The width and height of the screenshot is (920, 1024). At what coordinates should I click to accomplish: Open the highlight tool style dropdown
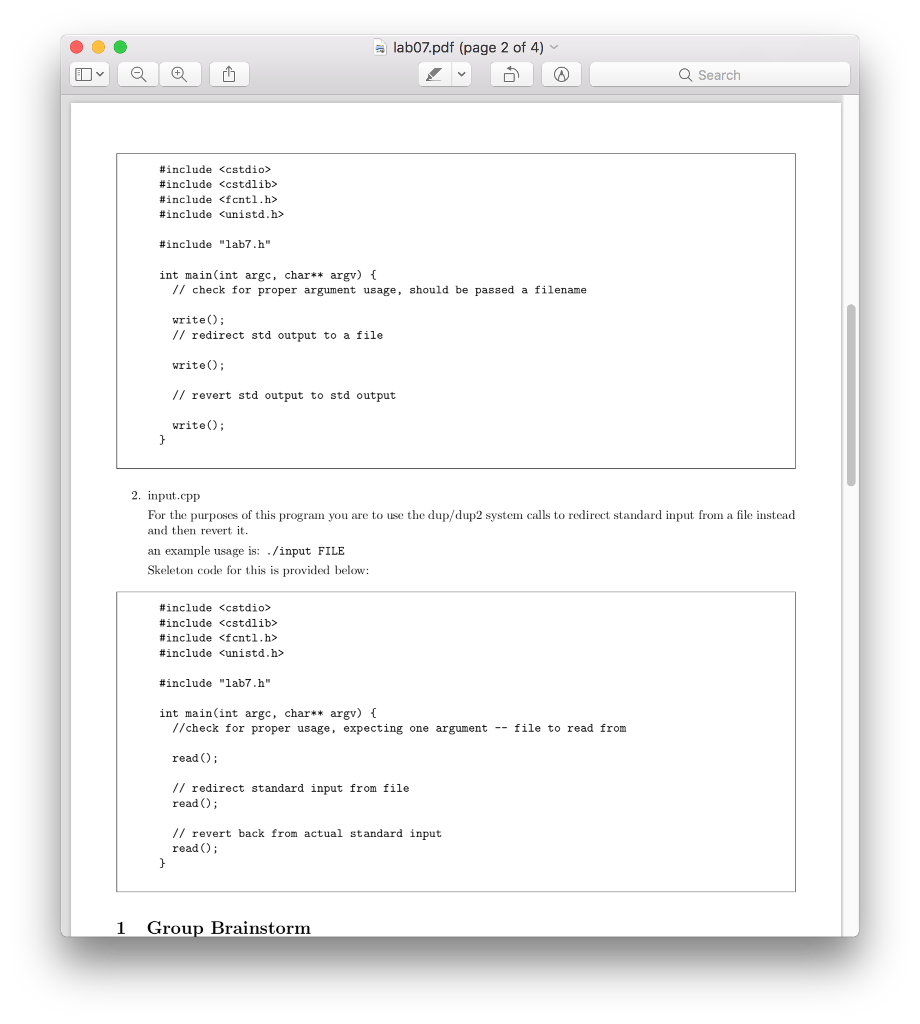[x=460, y=73]
